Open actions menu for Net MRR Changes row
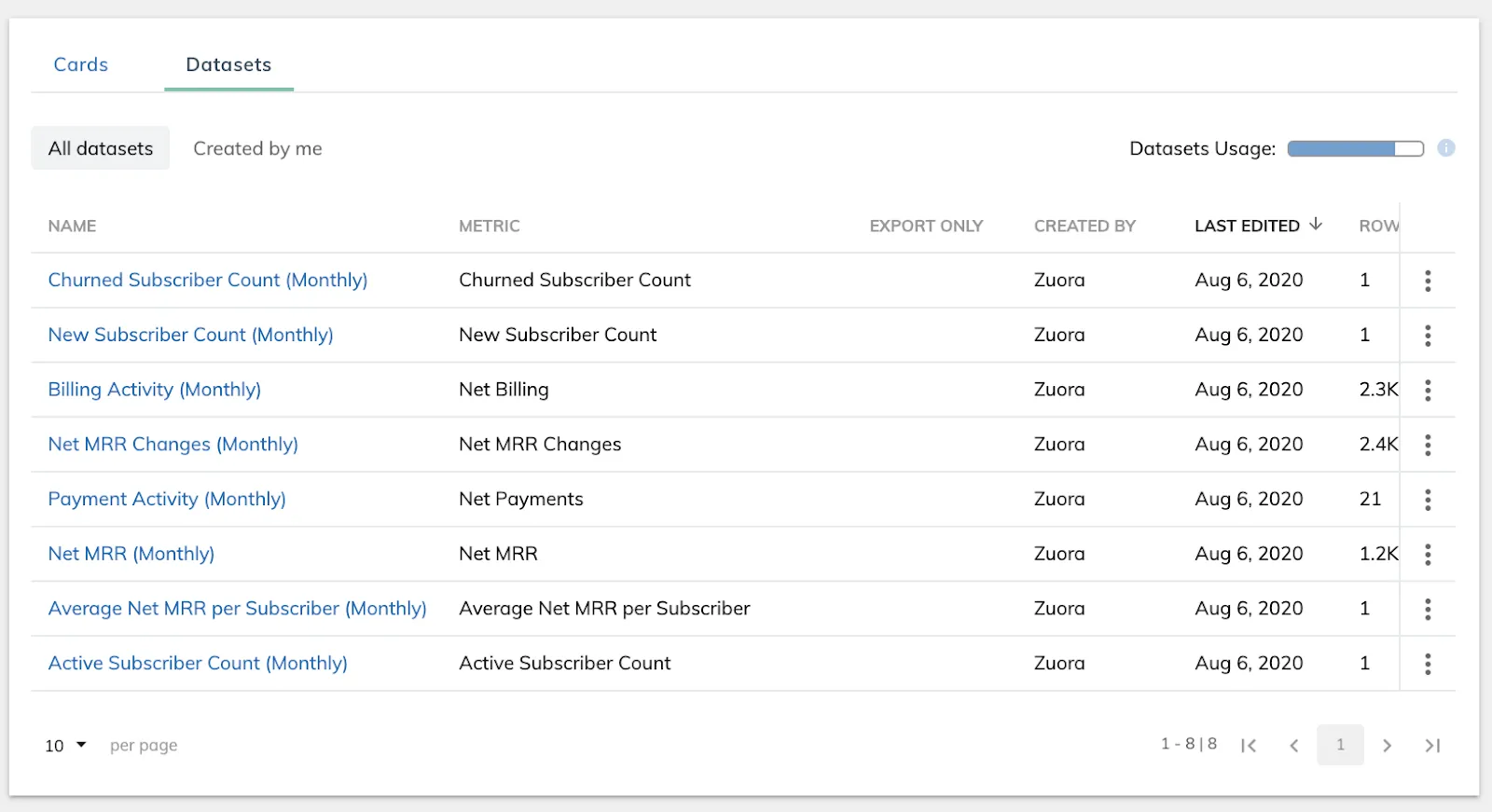Image resolution: width=1492 pixels, height=812 pixels. (x=1428, y=445)
